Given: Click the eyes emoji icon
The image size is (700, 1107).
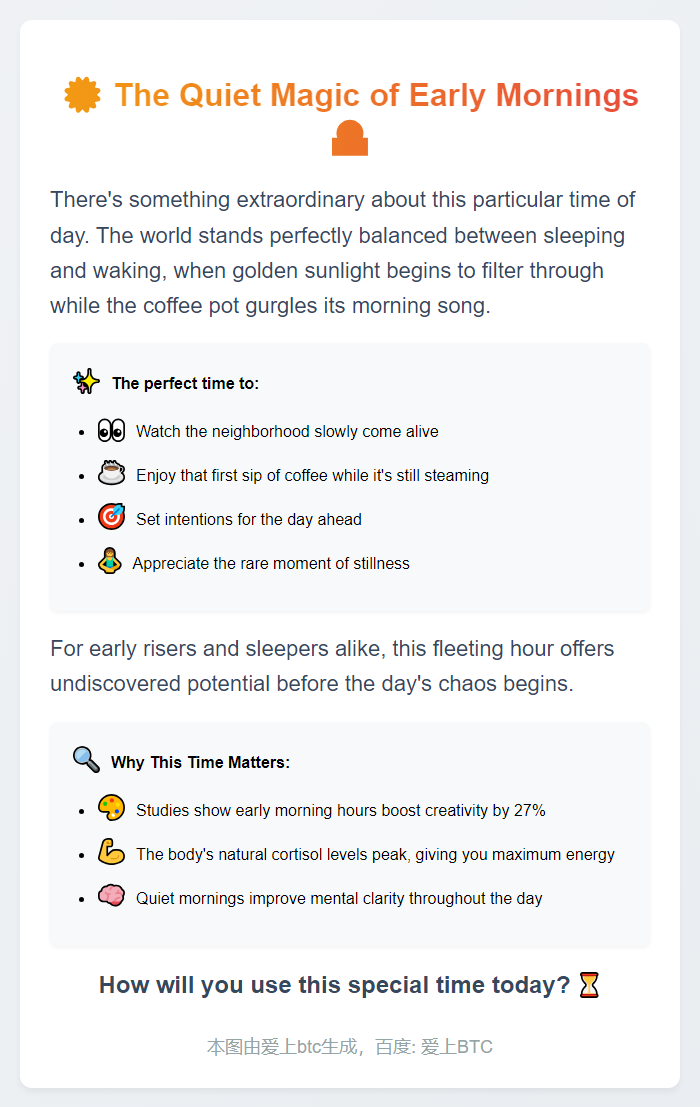Looking at the screenshot, I should (x=111, y=430).
